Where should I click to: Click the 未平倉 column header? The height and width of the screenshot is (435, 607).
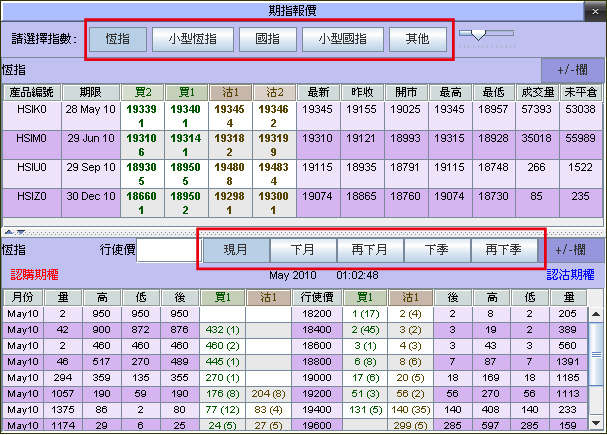[581, 92]
